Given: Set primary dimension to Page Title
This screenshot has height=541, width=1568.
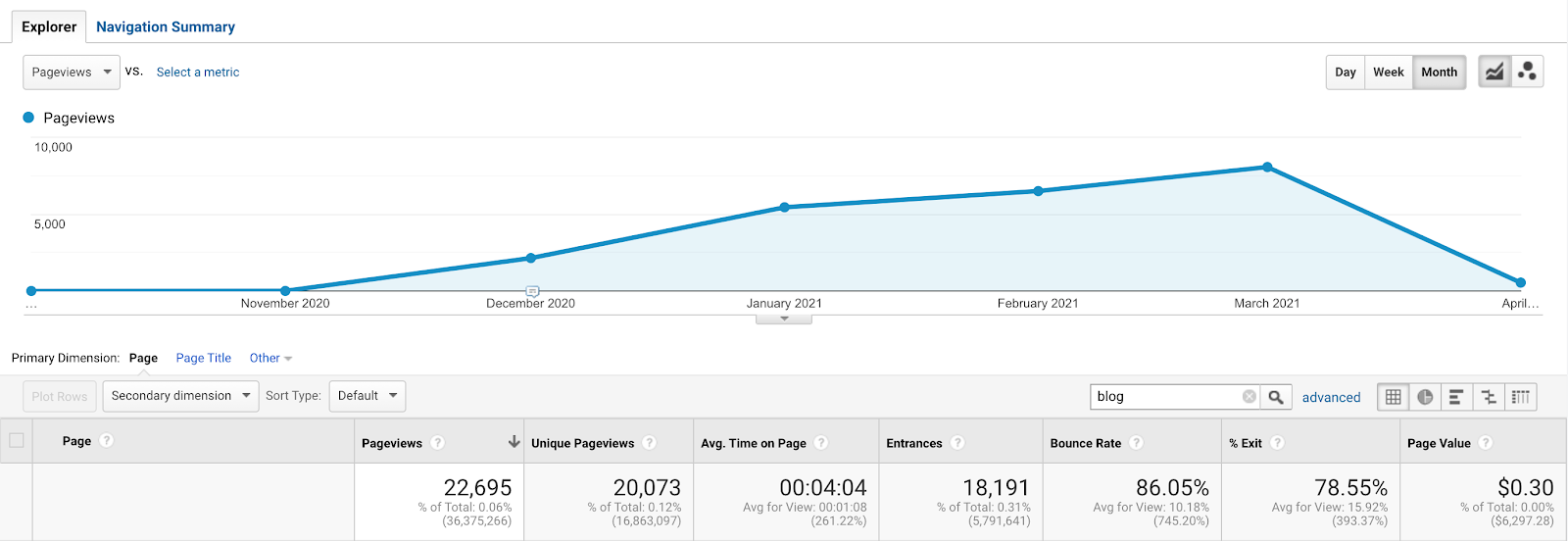Looking at the screenshot, I should click(x=204, y=358).
